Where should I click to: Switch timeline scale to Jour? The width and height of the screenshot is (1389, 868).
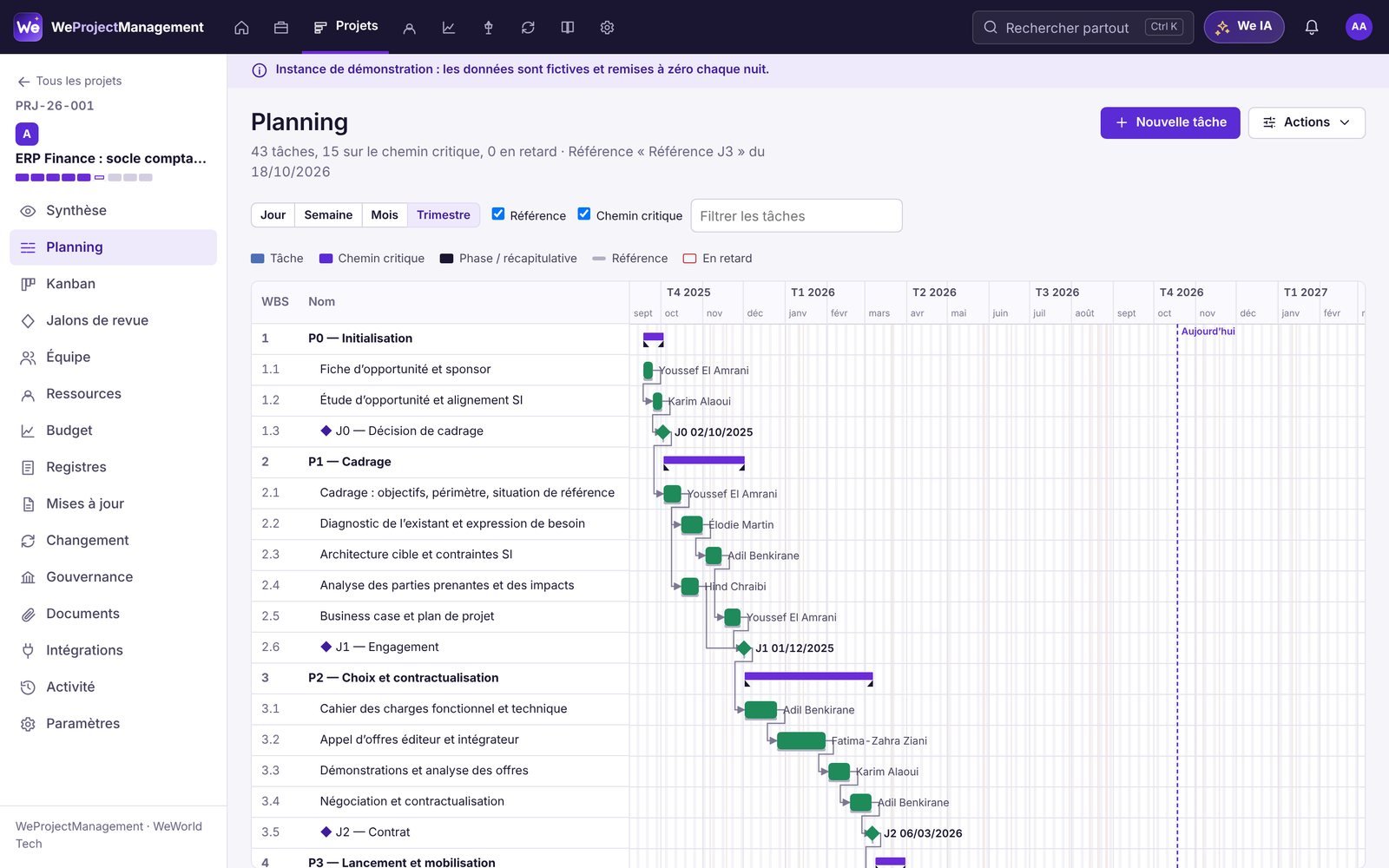tap(273, 215)
